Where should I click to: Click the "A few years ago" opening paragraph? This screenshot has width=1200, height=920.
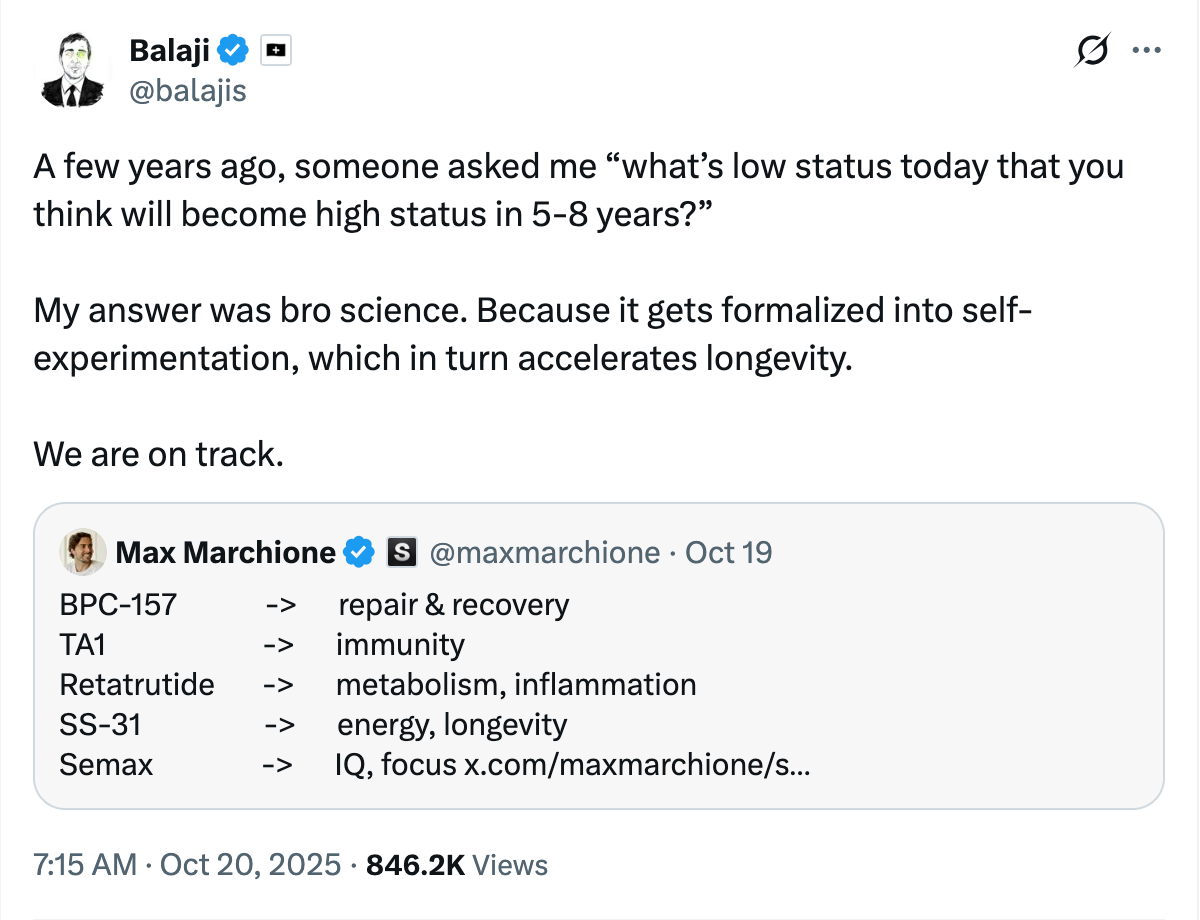pos(578,188)
